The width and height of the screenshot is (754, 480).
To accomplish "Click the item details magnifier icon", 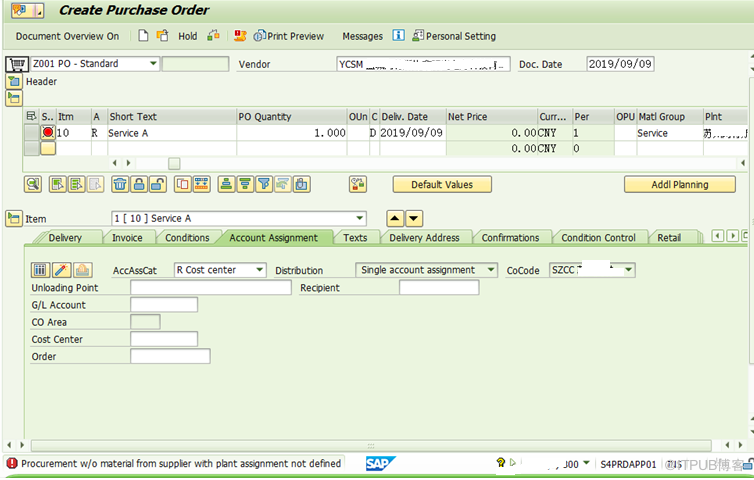I will (x=33, y=184).
